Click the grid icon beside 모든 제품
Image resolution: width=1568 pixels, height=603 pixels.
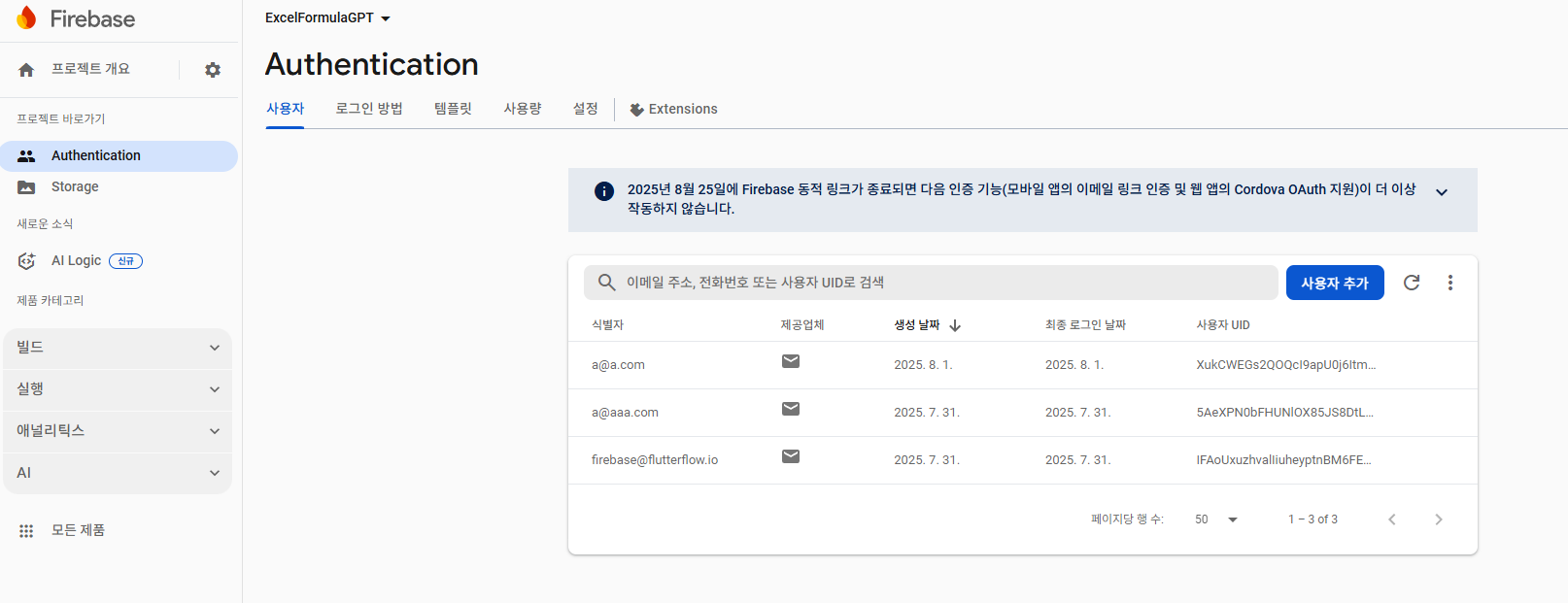(26, 531)
